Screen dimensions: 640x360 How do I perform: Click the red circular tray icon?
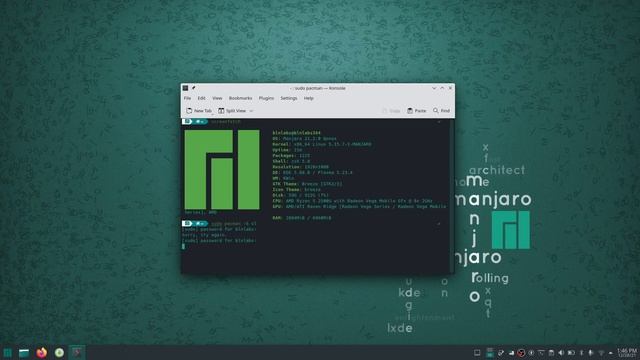point(521,353)
